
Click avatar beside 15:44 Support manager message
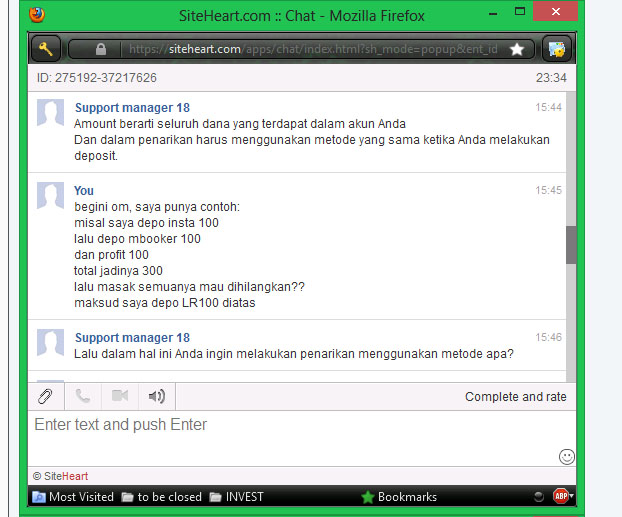click(50, 113)
